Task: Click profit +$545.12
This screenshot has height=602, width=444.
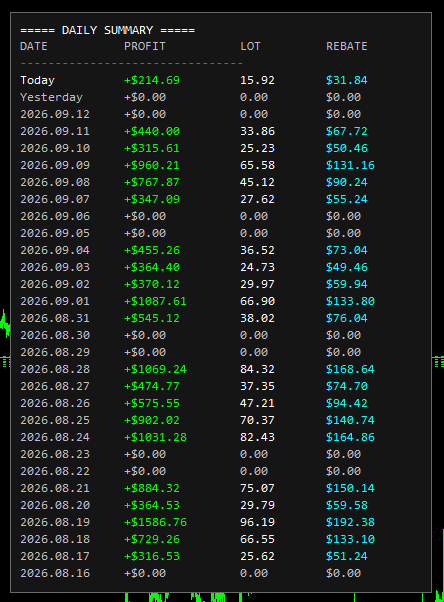Action: (152, 318)
